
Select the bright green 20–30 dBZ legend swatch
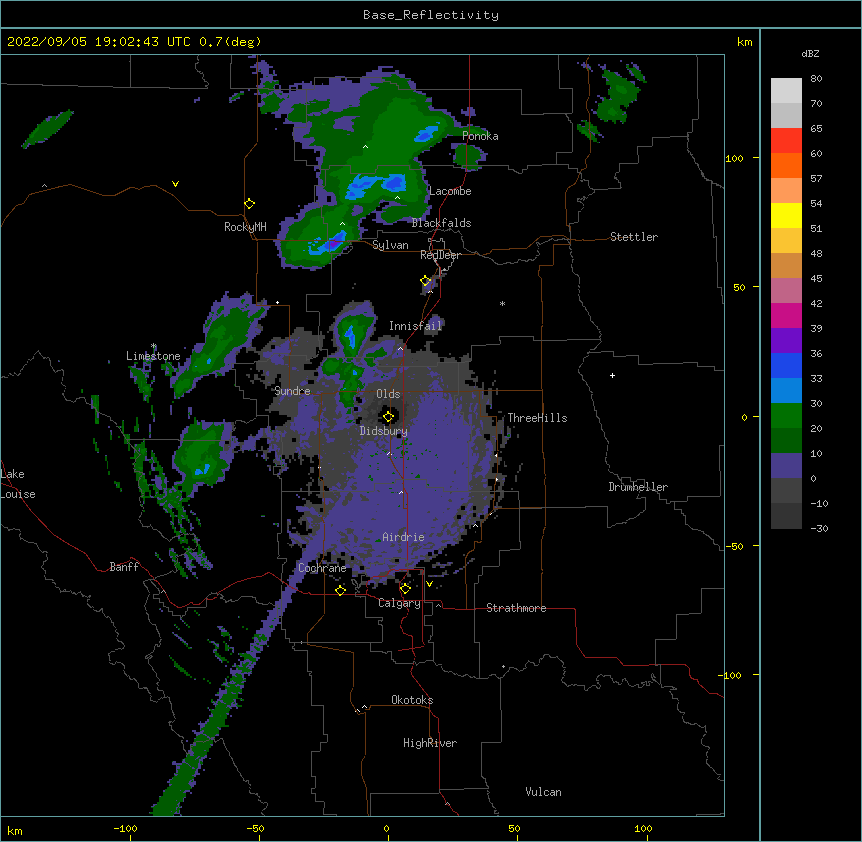coord(786,416)
